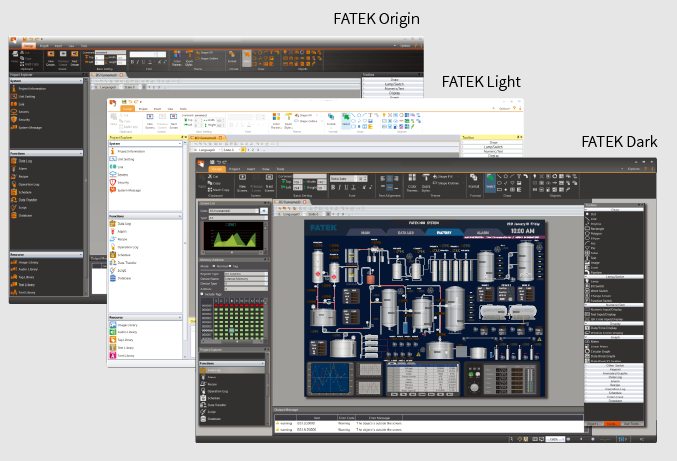The width and height of the screenshot is (677, 461).
Task: Open Project Information in Light window explorer
Action: 128,152
